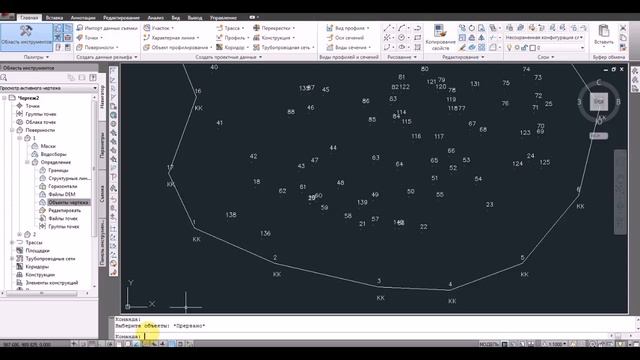This screenshot has width=640, height=360.
Task: Open the Область инструментов (Toolspace) button
Action: [x=27, y=37]
